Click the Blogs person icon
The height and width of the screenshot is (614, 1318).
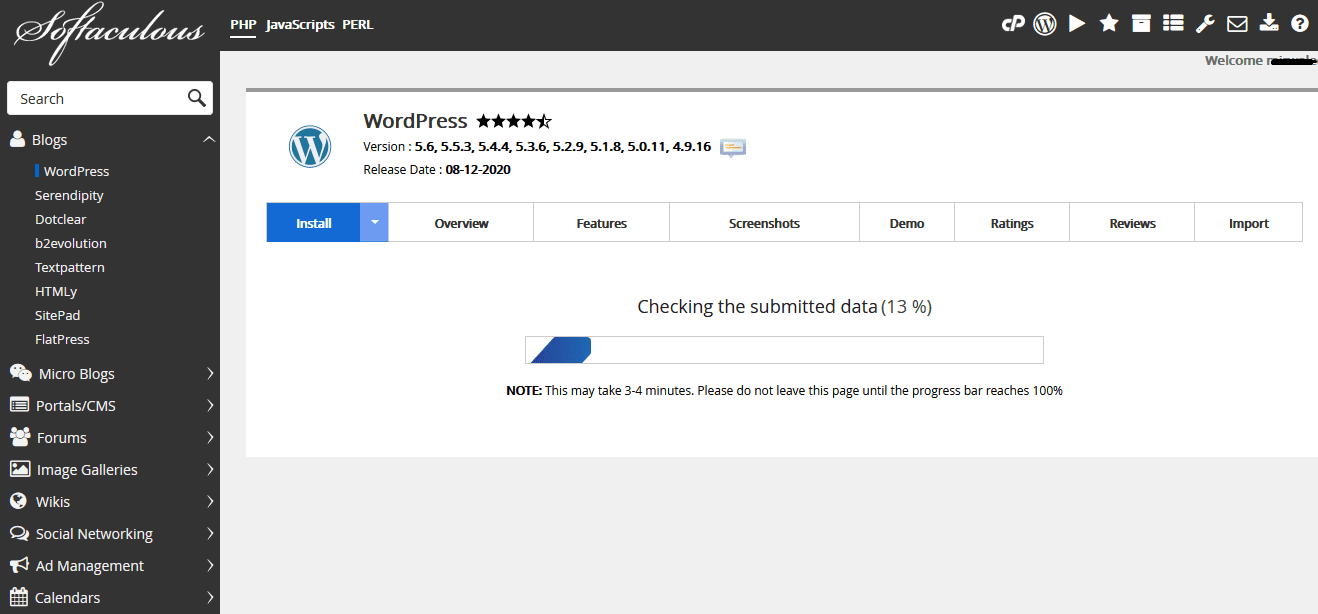pyautogui.click(x=17, y=139)
